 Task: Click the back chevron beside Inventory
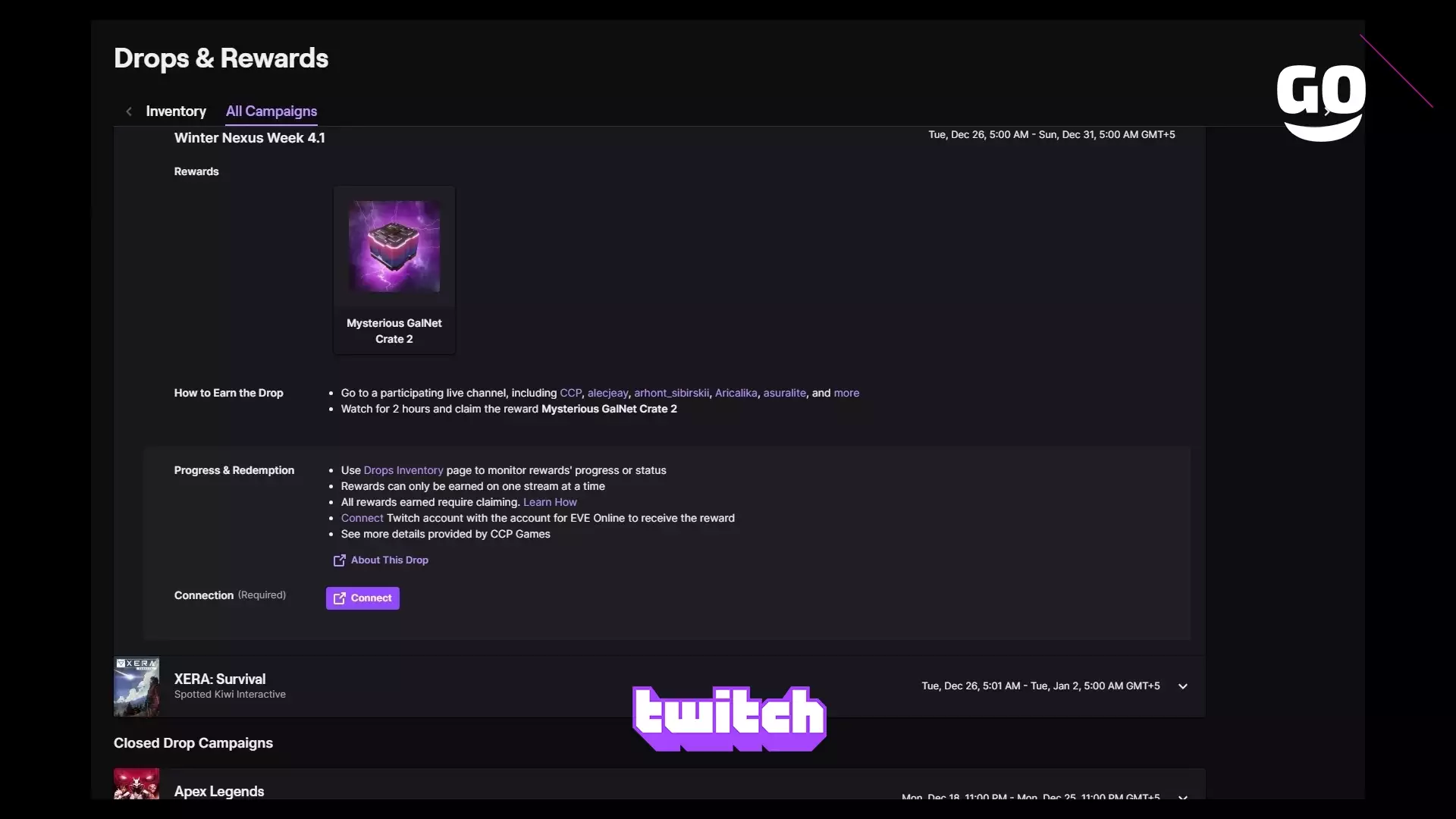point(129,111)
